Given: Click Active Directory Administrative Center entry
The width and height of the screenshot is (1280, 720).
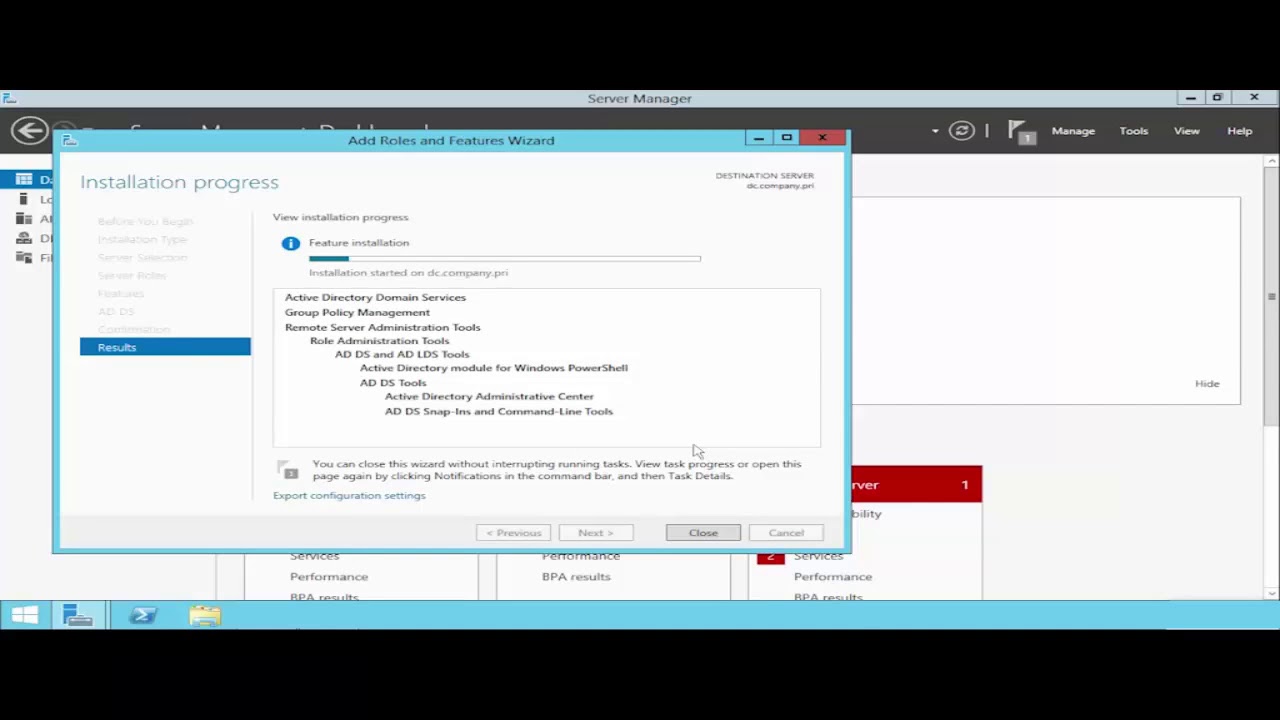Looking at the screenshot, I should coord(489,397).
